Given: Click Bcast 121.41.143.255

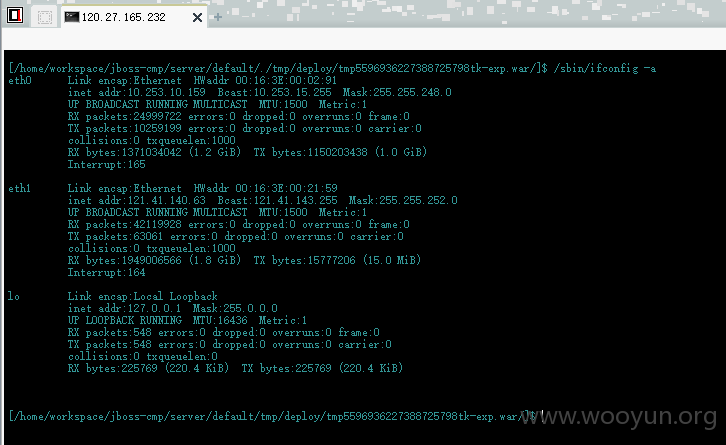Looking at the screenshot, I should [x=277, y=201].
